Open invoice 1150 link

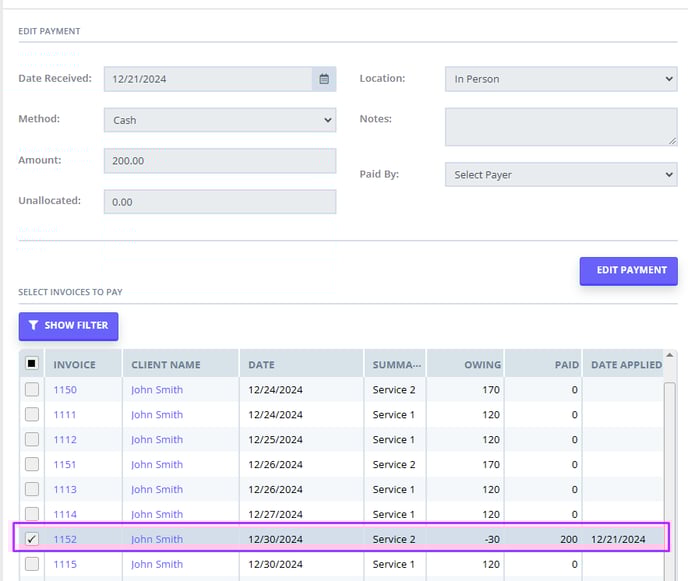point(65,390)
